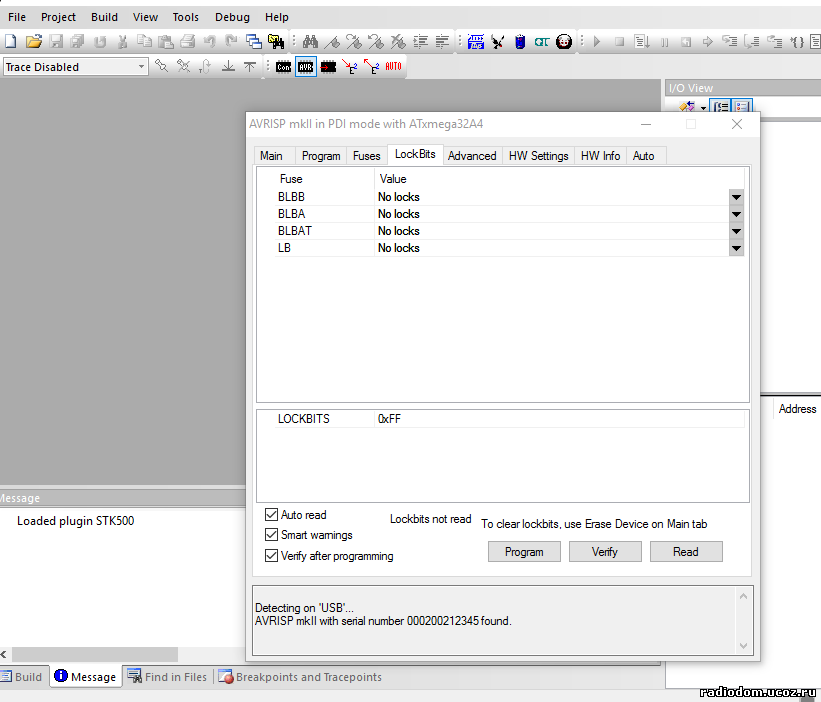Click the Stop Debugging square icon
The width and height of the screenshot is (821, 702).
point(619,41)
